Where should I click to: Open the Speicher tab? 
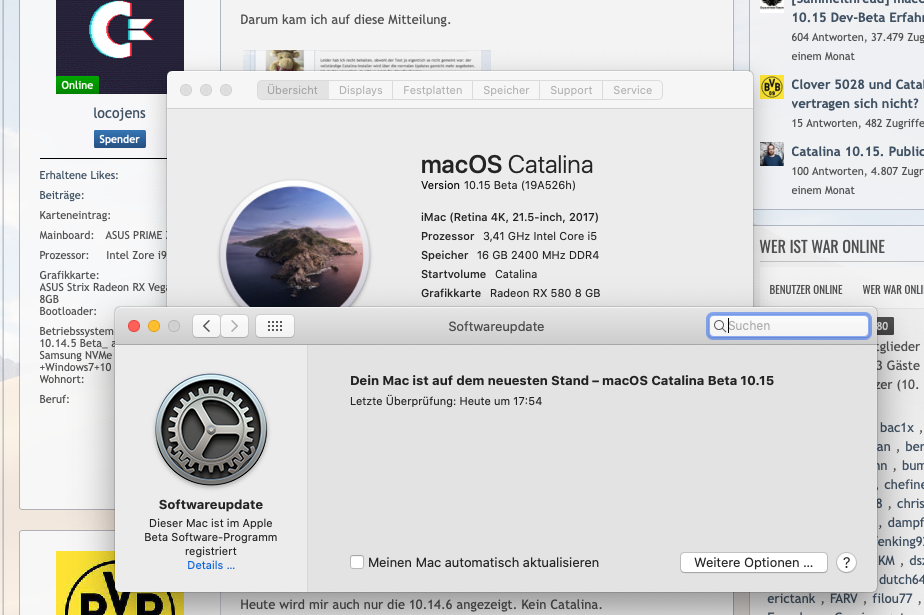[x=506, y=90]
